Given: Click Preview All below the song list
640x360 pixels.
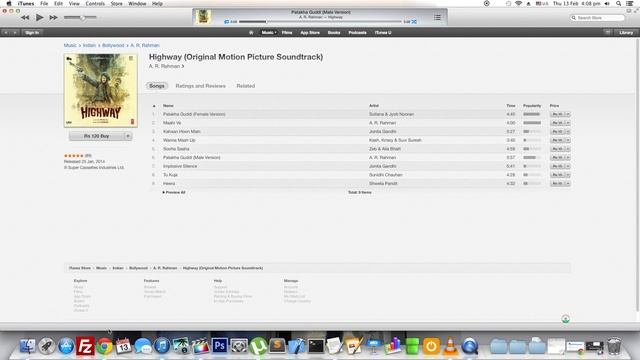Looking at the screenshot, I should pos(174,192).
